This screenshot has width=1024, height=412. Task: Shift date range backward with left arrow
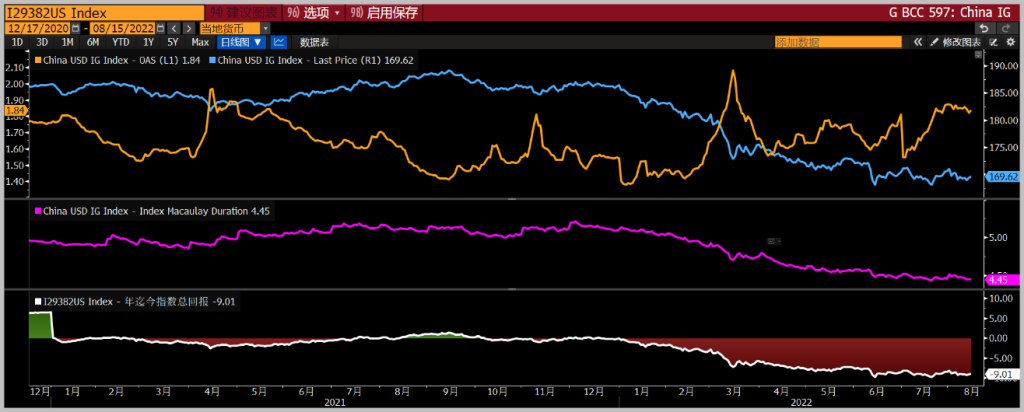point(174,29)
